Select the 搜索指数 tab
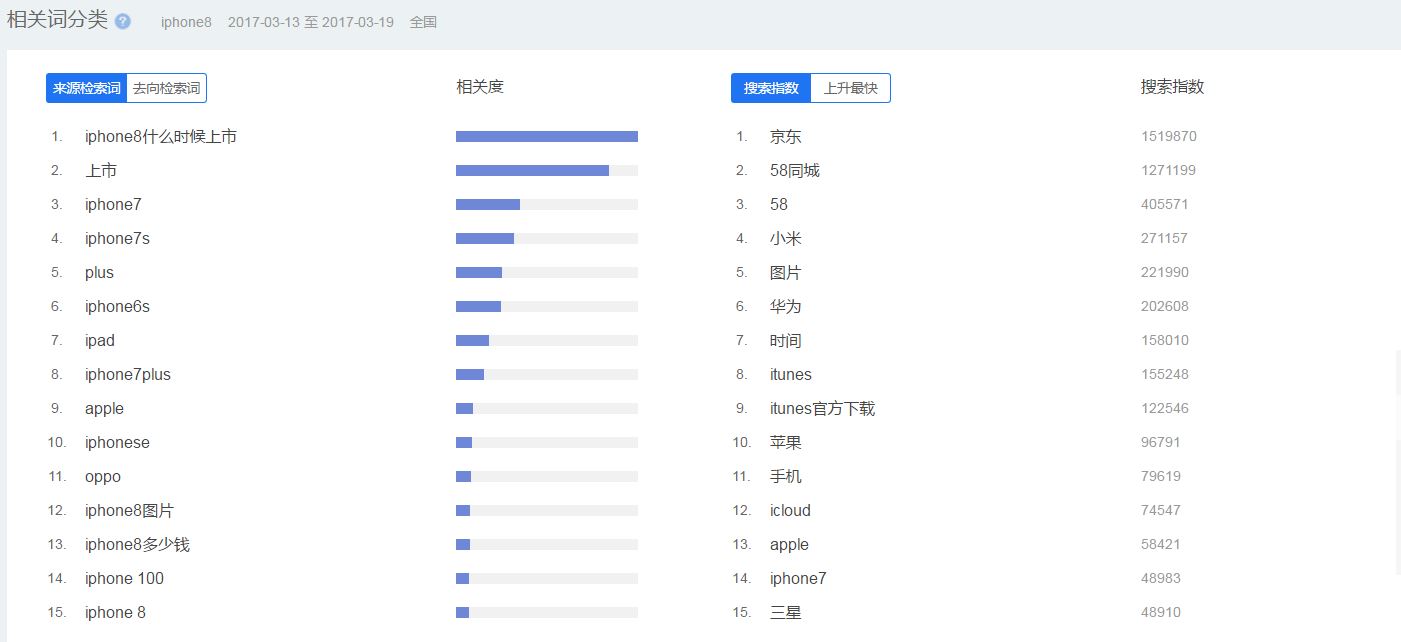This screenshot has height=642, width=1401. (768, 88)
